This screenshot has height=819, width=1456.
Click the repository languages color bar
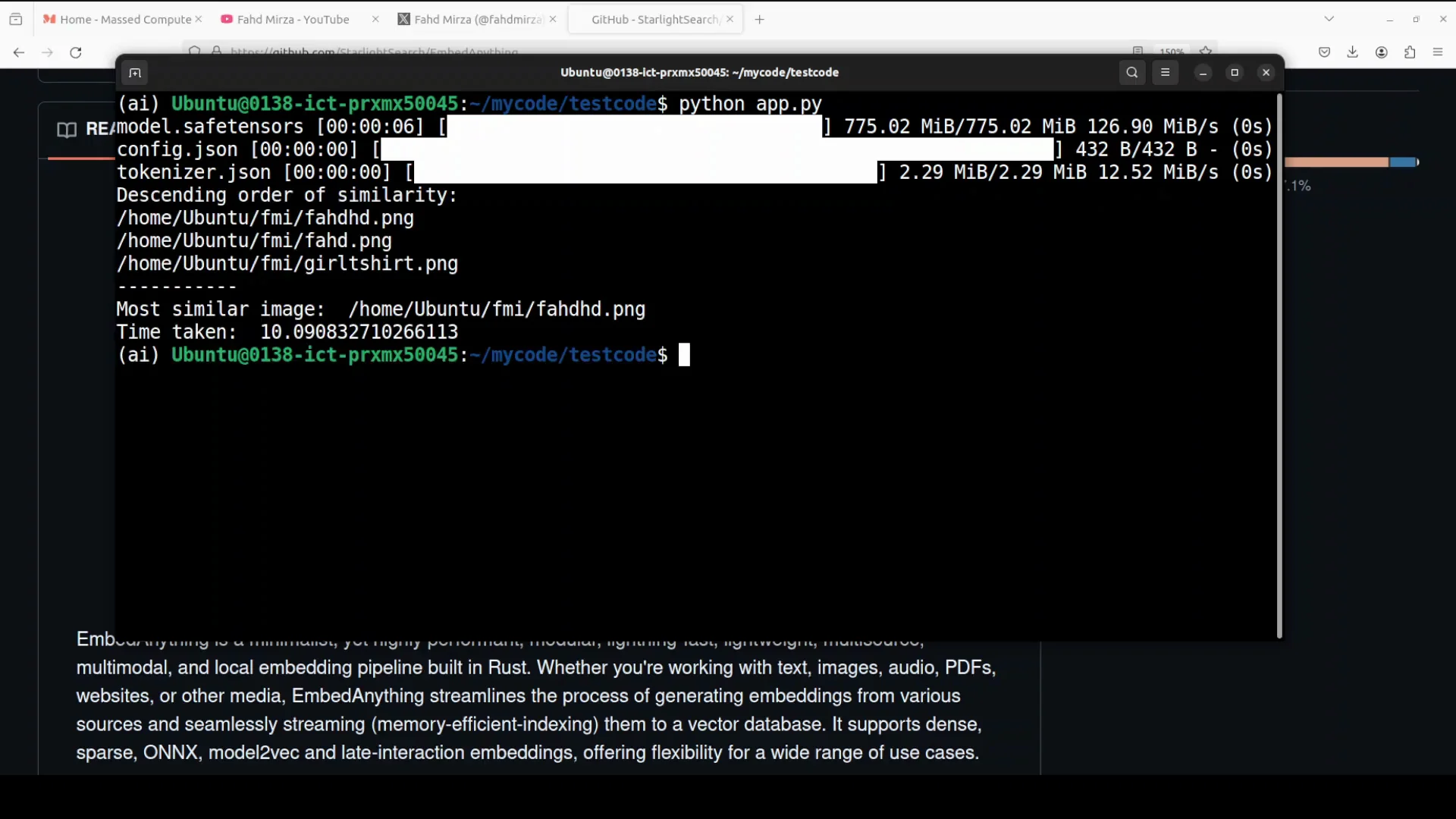1350,162
